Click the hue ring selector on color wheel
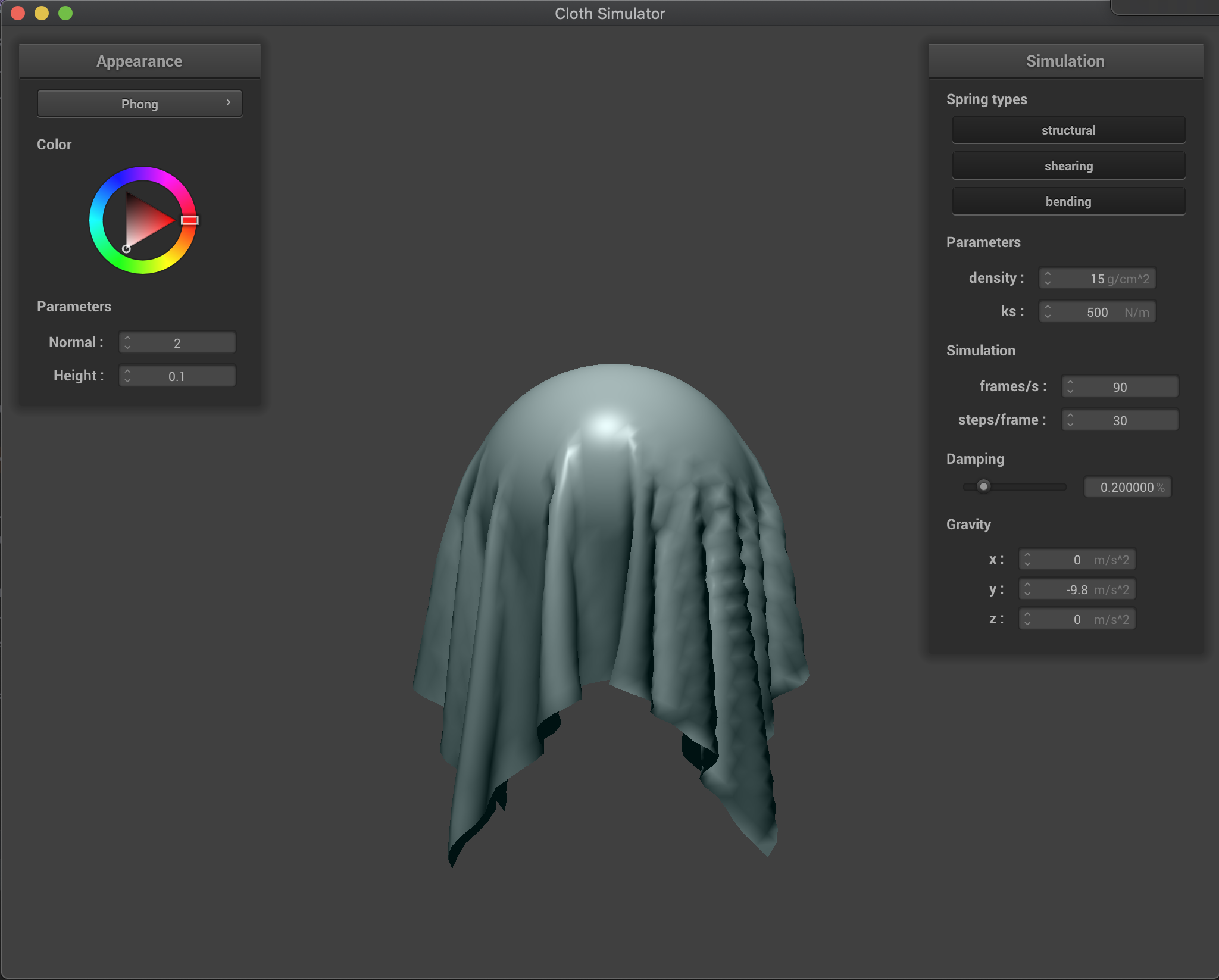This screenshot has width=1219, height=980. [x=189, y=220]
